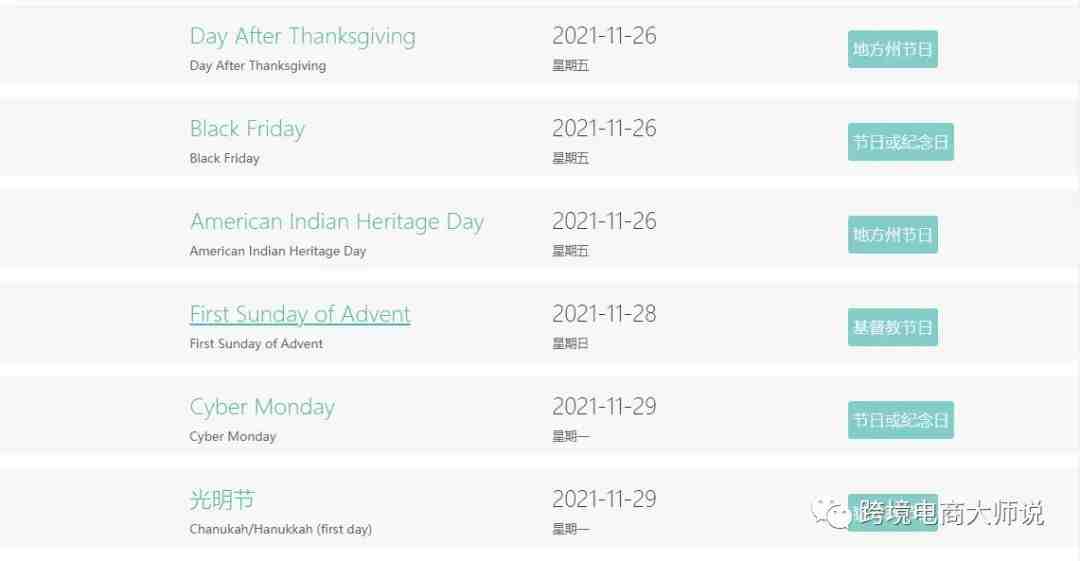Click the WeChat logo watermark icon
The image size is (1080, 561).
coord(831,513)
